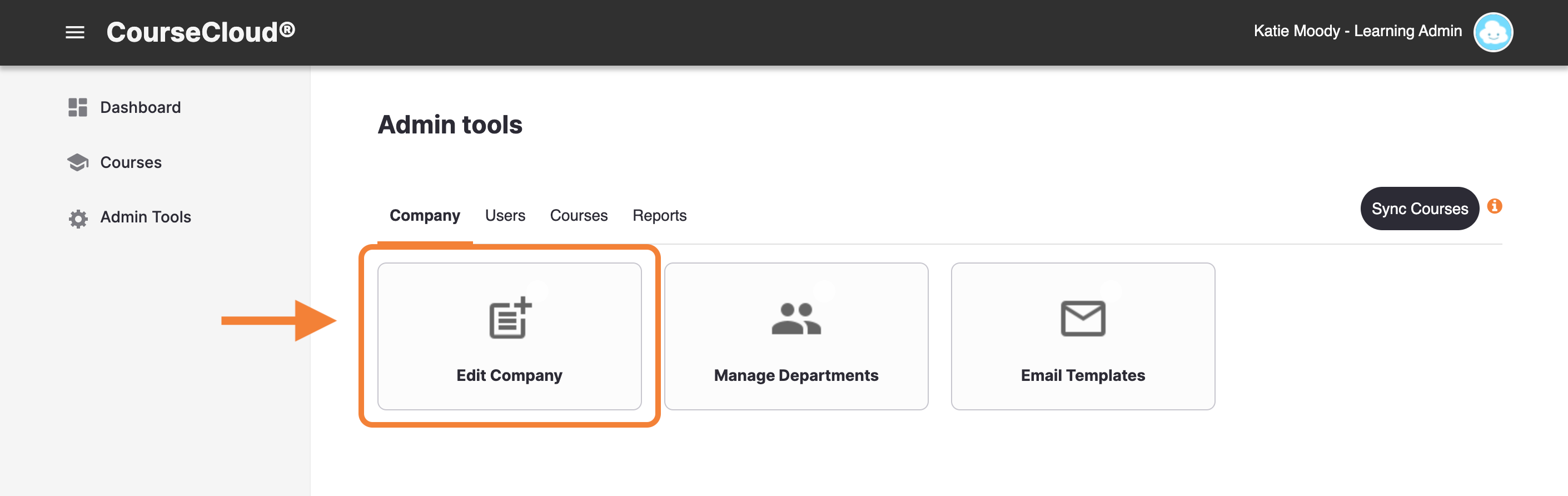
Task: Click the Manage Departments people icon
Action: click(796, 318)
